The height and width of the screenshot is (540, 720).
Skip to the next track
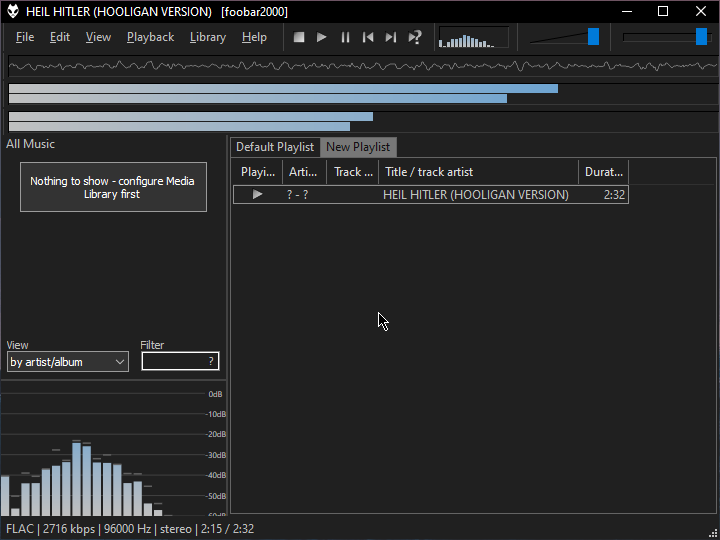[391, 37]
